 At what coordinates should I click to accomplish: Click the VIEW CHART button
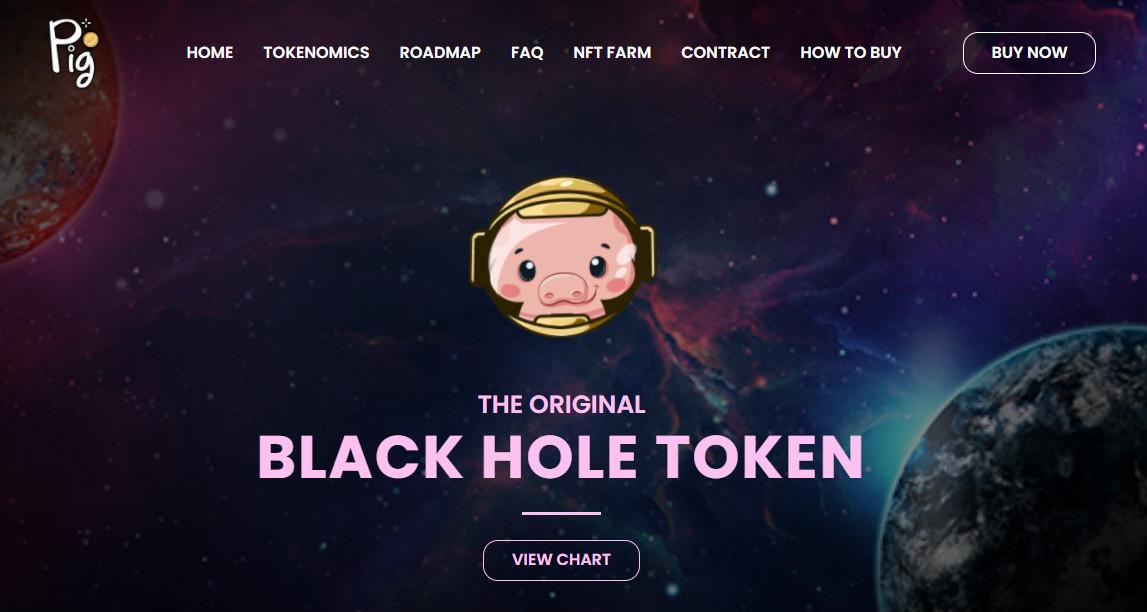561,560
